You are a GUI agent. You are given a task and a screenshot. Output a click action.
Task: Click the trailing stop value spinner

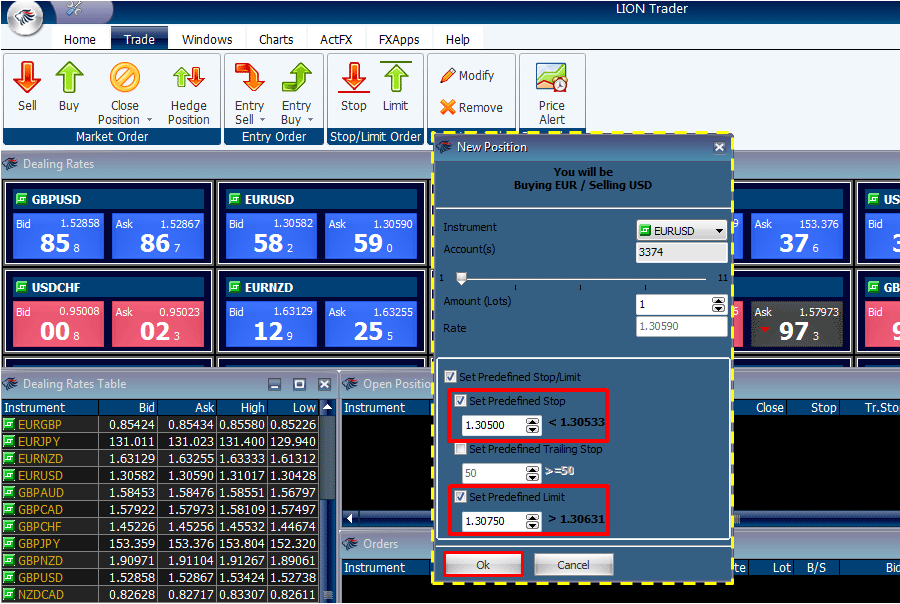tap(533, 473)
